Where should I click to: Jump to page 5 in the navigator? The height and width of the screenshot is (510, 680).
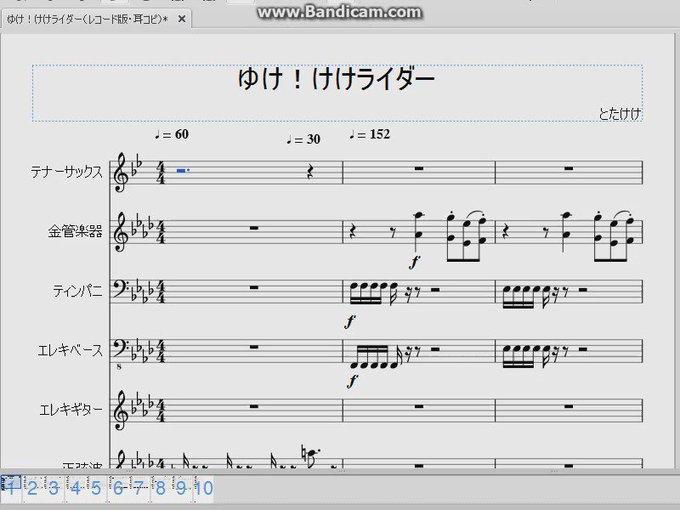pyautogui.click(x=96, y=488)
